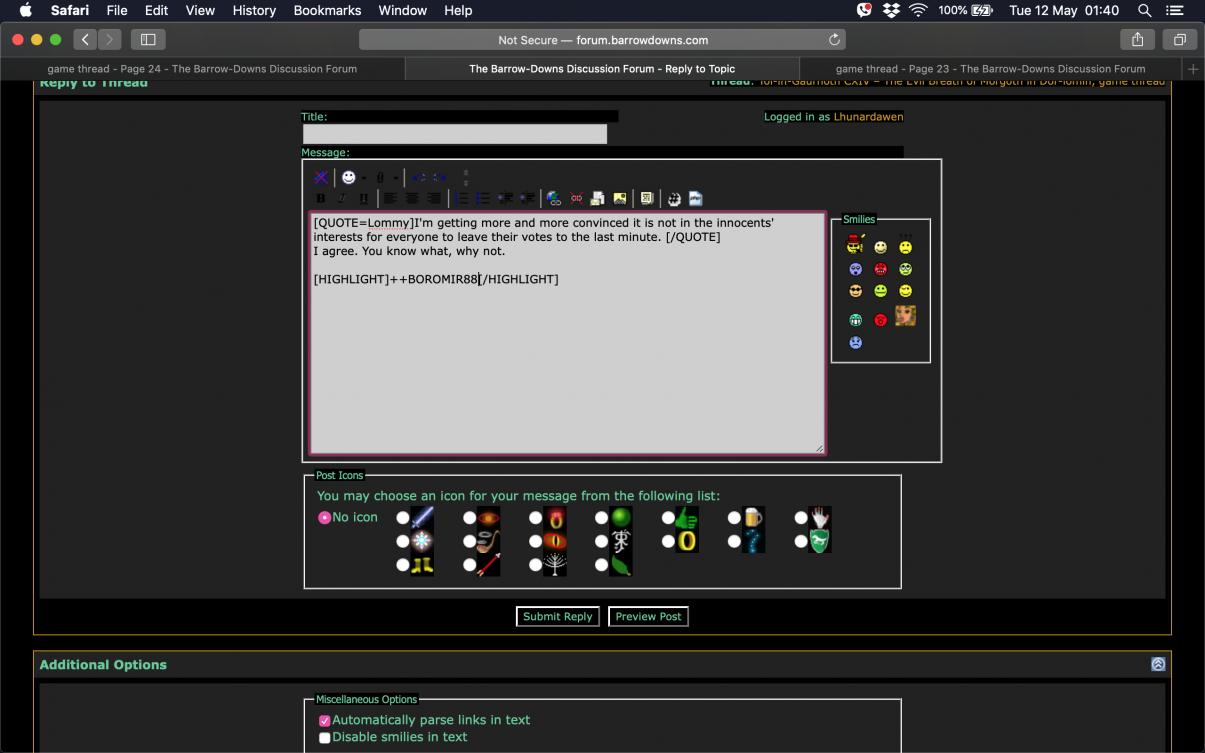The width and height of the screenshot is (1205, 753).
Task: Click the Submit Reply button
Action: coord(558,617)
